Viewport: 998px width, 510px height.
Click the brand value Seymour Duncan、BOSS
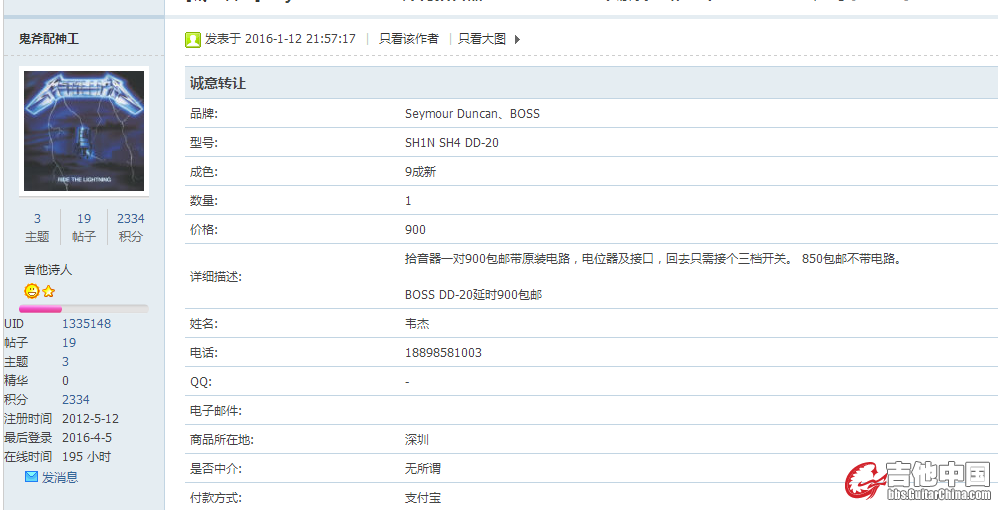[472, 114]
